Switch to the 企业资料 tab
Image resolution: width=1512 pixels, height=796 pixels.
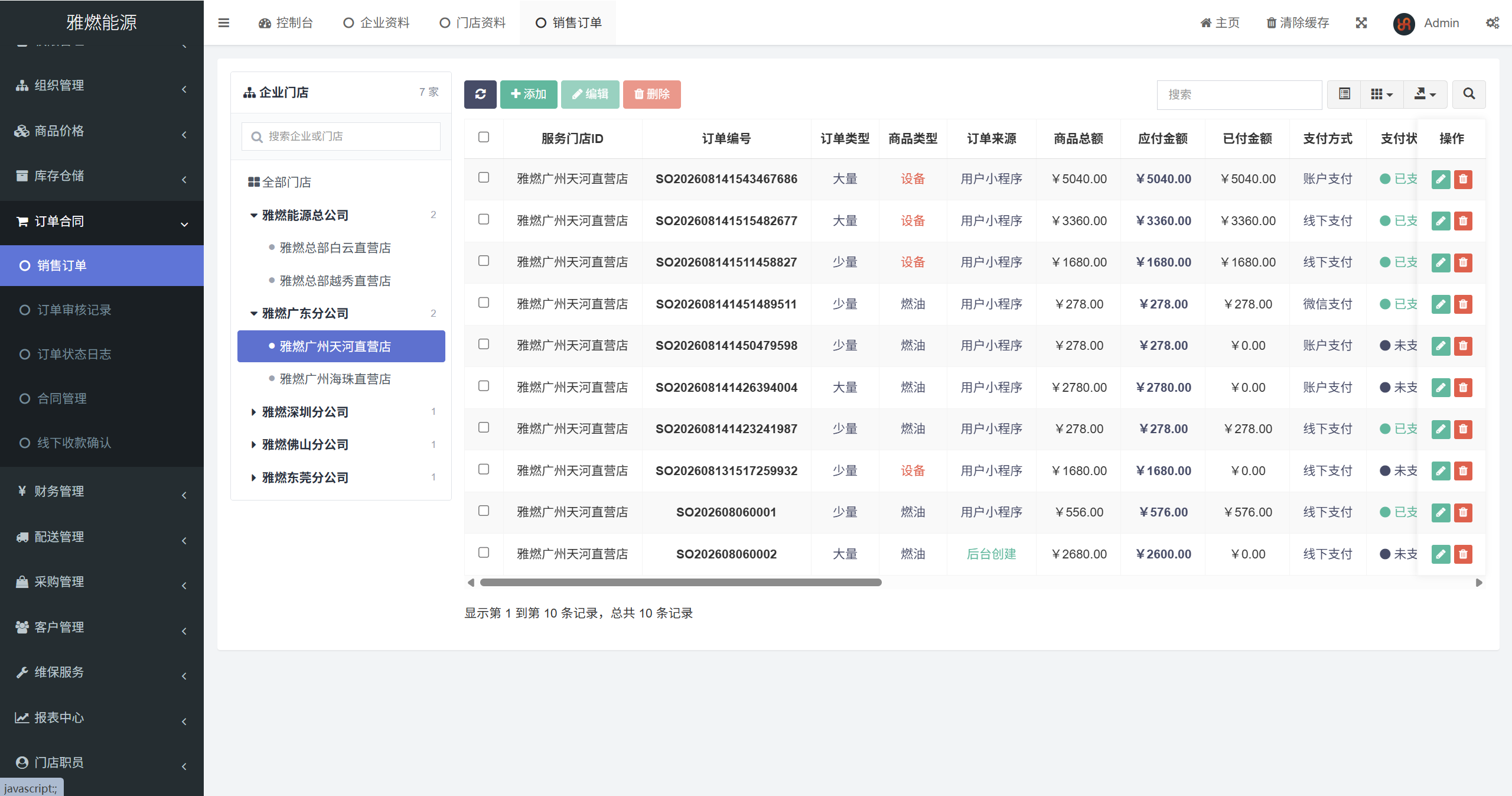click(377, 23)
